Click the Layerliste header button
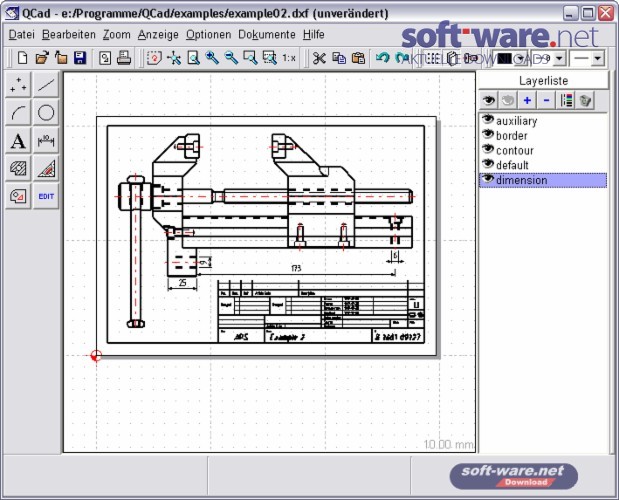This screenshot has width=619, height=500. tap(543, 81)
